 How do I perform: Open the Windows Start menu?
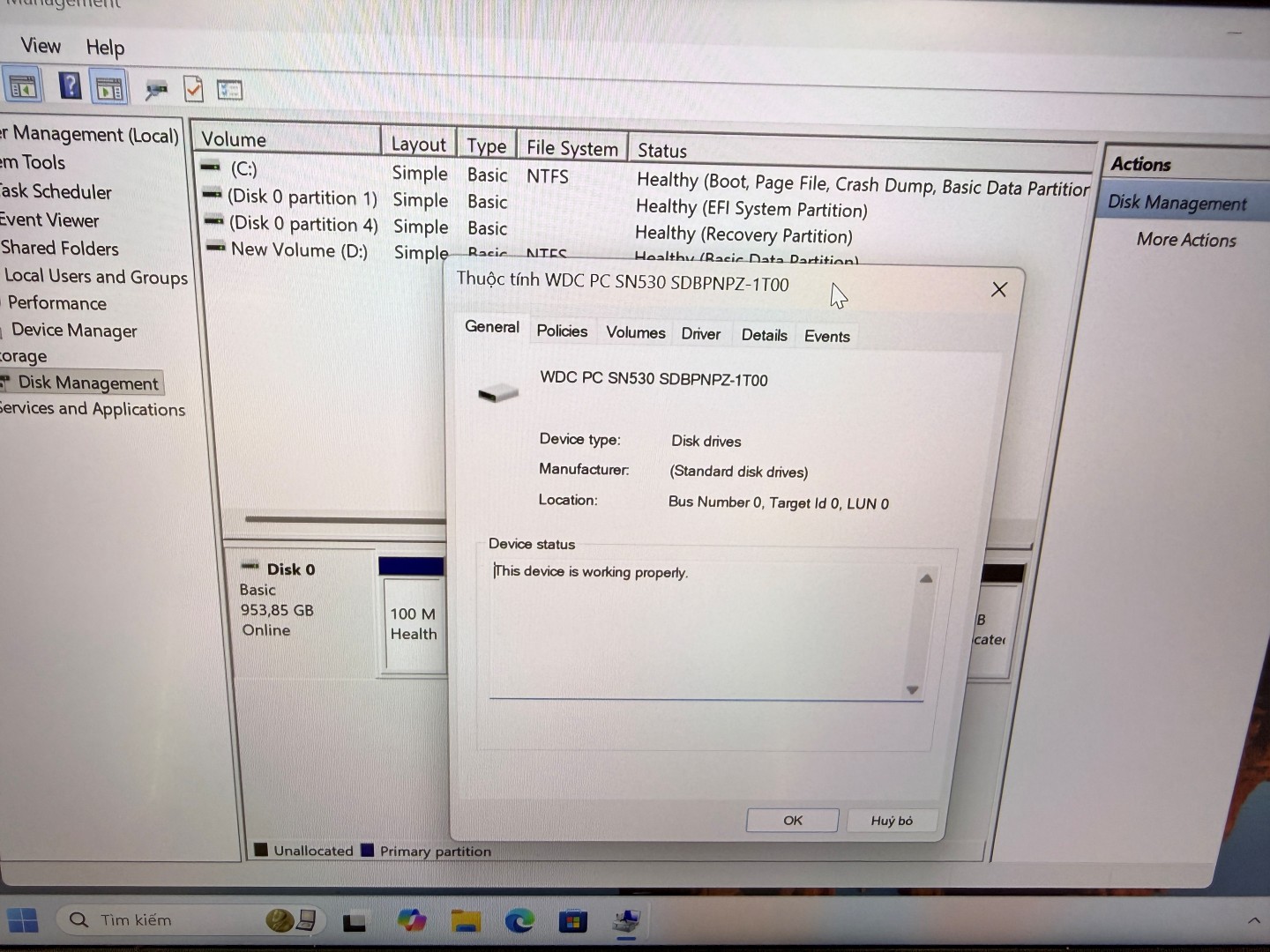pos(23,920)
